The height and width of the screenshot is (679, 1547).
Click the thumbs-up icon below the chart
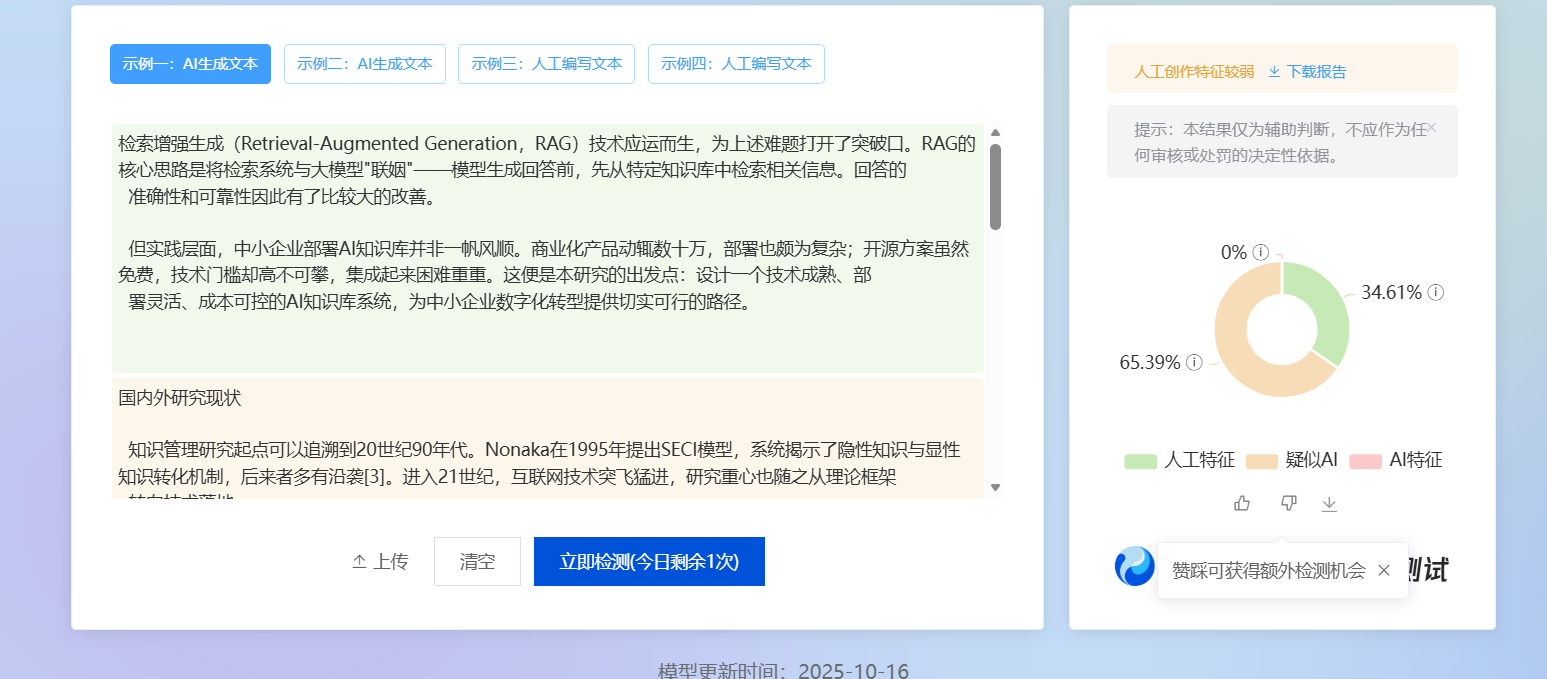1242,503
